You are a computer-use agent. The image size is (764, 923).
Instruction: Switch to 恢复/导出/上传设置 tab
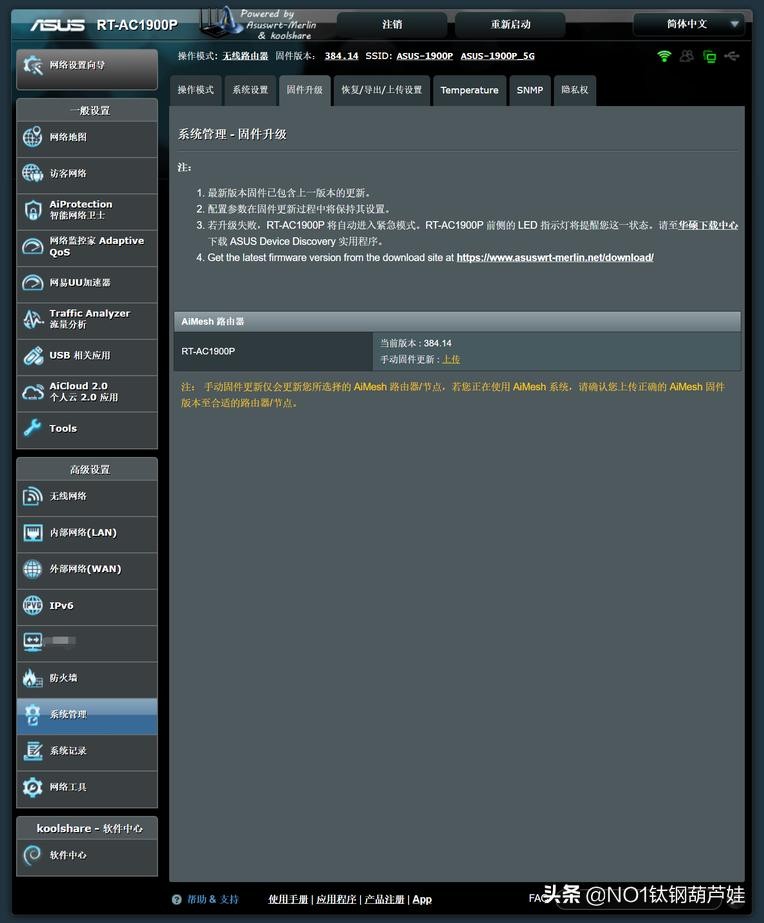click(x=381, y=90)
